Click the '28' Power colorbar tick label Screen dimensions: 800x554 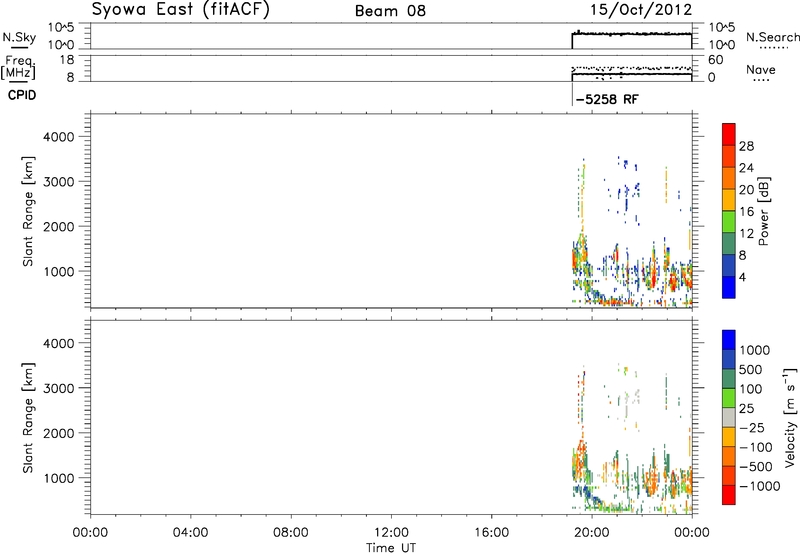[746, 146]
